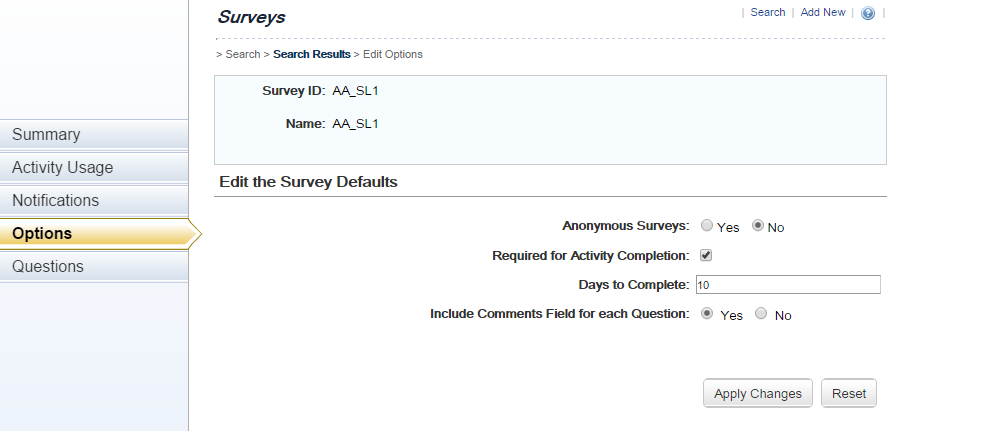Open the help question mark icon
The image size is (992, 431).
click(868, 13)
